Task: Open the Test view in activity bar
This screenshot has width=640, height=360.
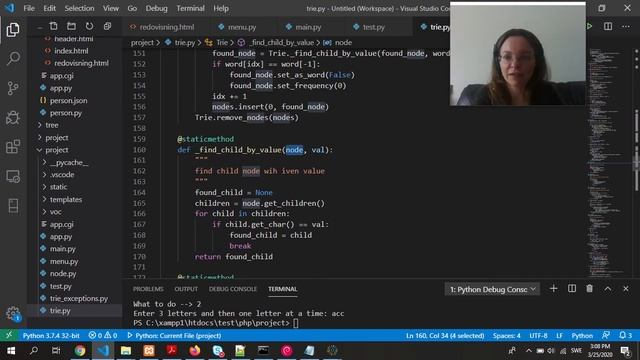Action: click(x=13, y=206)
